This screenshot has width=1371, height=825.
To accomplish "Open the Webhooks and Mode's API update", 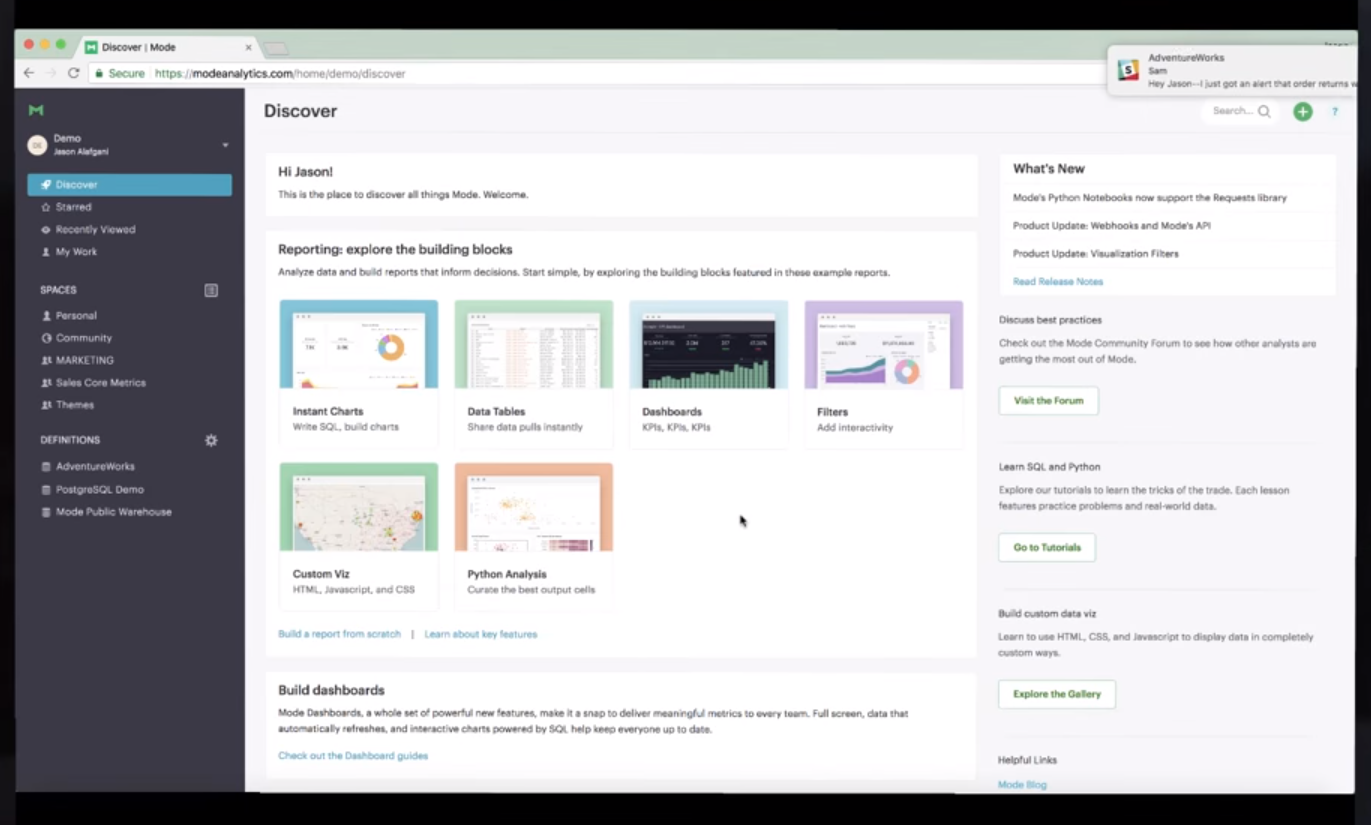I will click(x=1112, y=226).
